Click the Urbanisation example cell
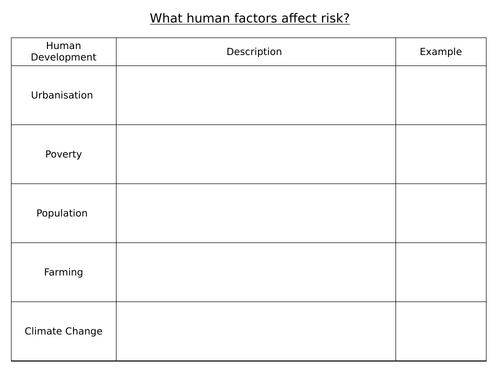 click(441, 95)
